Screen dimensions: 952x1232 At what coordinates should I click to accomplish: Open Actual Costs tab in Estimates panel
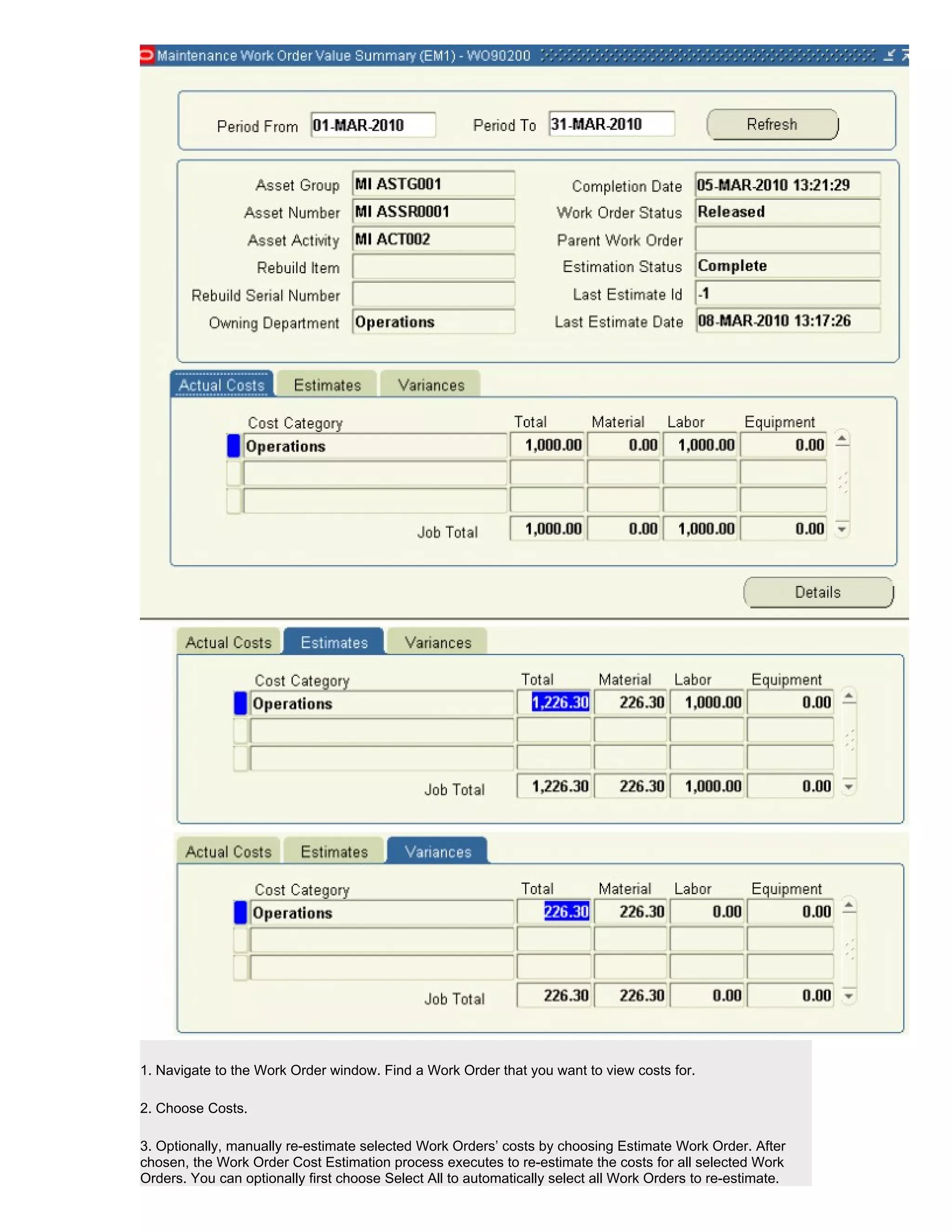(x=228, y=642)
